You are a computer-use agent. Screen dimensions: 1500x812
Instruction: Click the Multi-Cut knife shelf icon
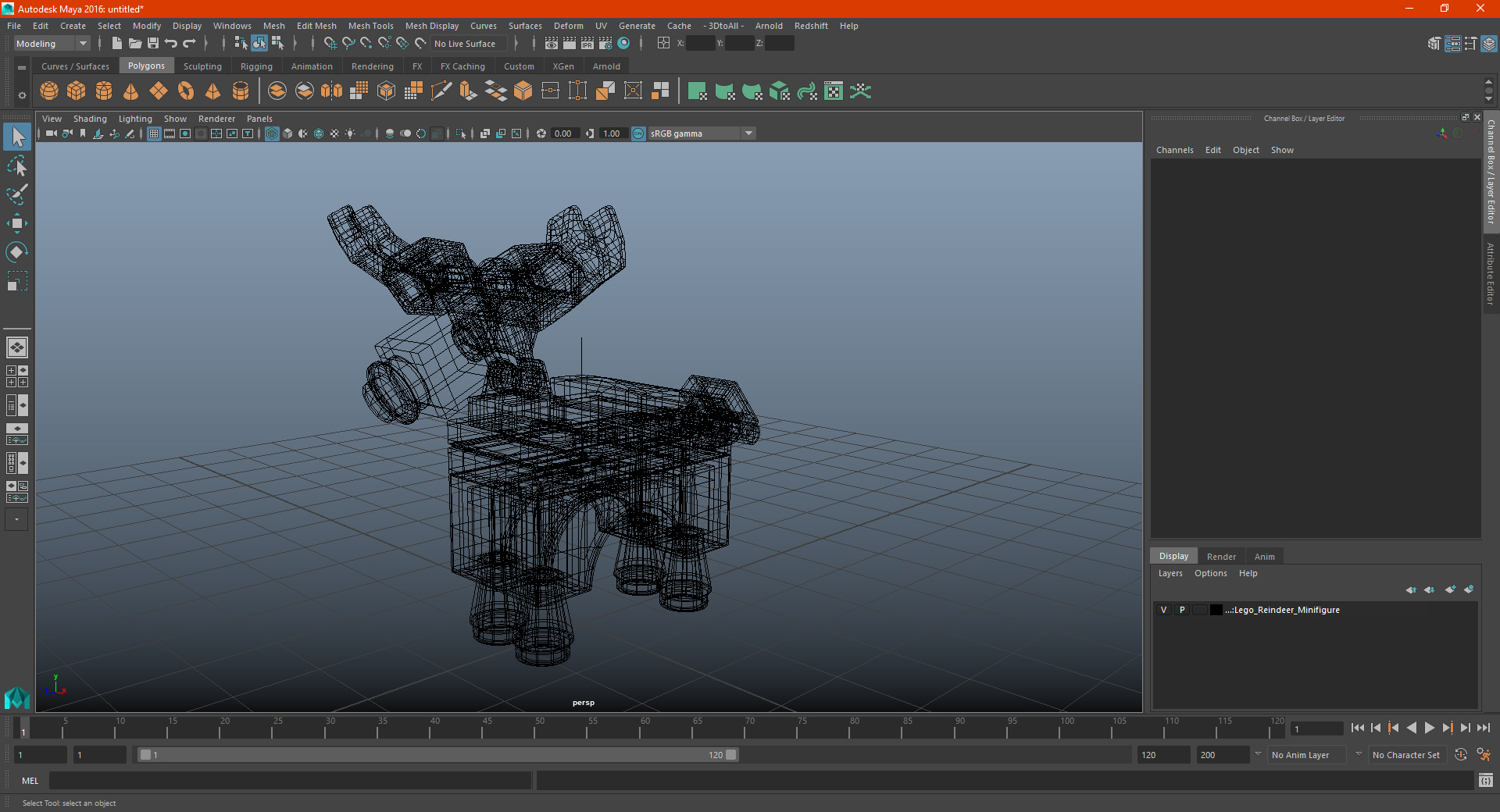click(x=441, y=91)
